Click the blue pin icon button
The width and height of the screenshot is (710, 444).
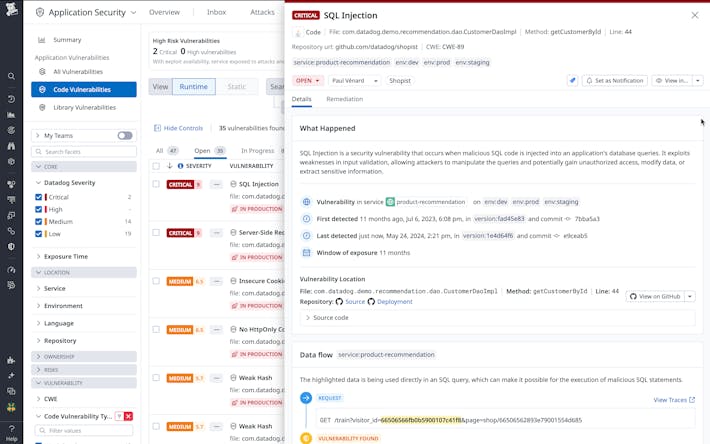tap(573, 80)
